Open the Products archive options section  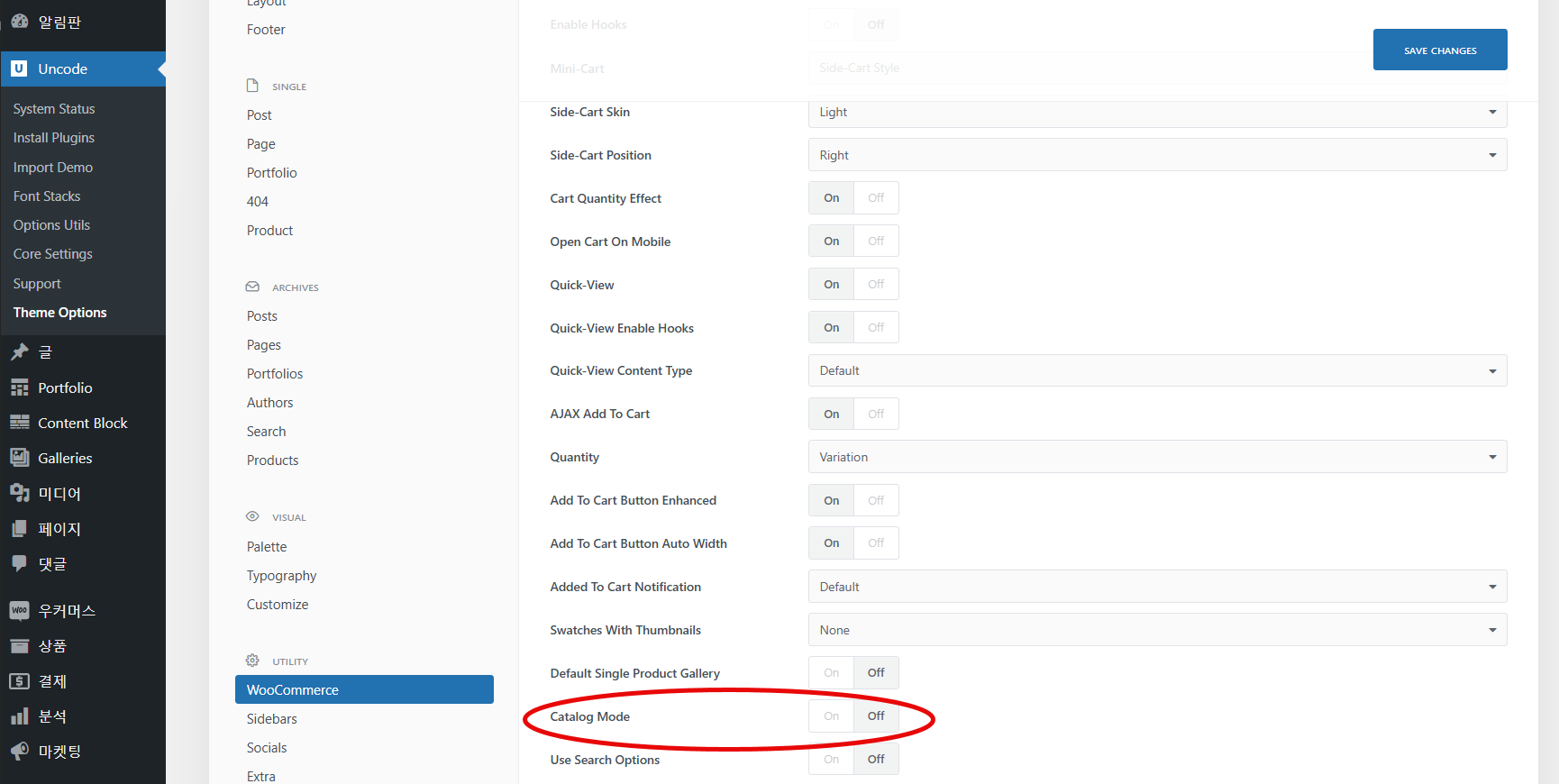[x=273, y=460]
